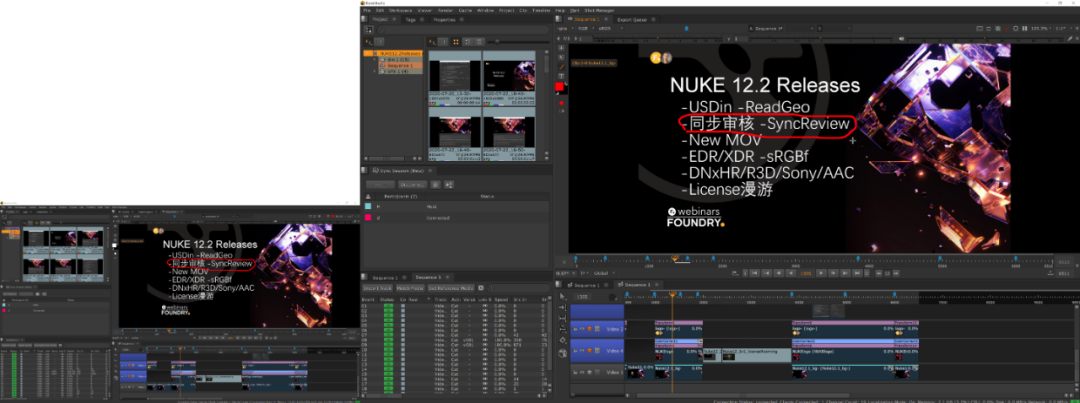Image resolution: width=1080 pixels, height=403 pixels.
Task: Toggle the orange blend icon on Video 2
Action: 590,329
